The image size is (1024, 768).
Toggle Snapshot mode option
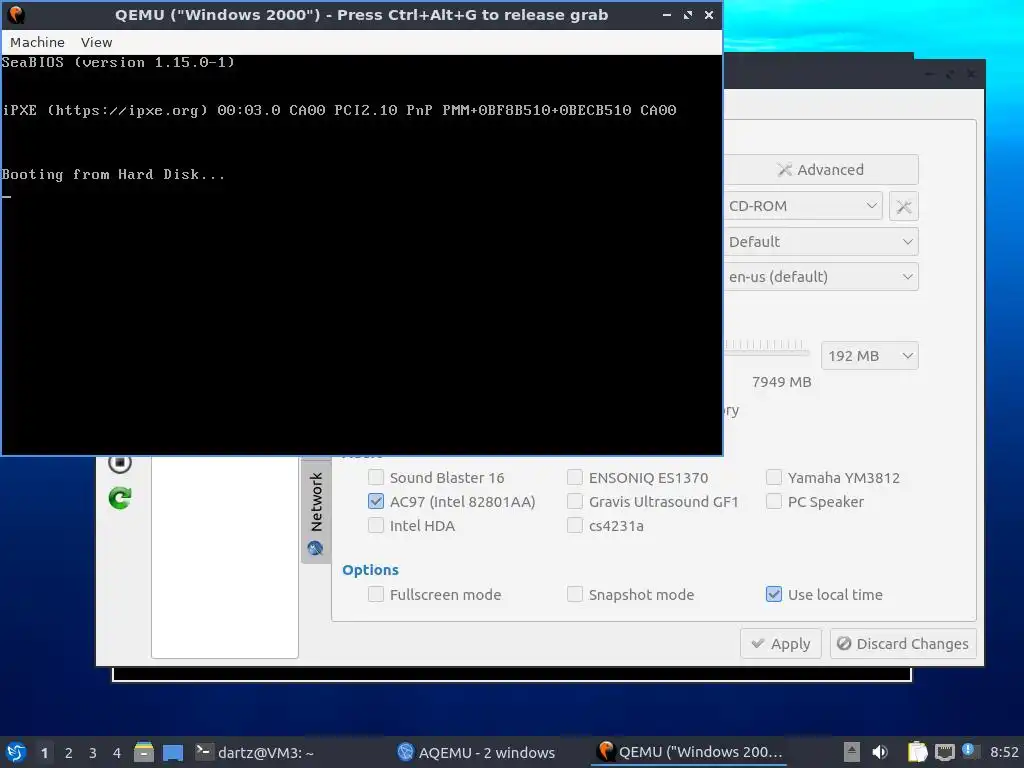click(575, 594)
